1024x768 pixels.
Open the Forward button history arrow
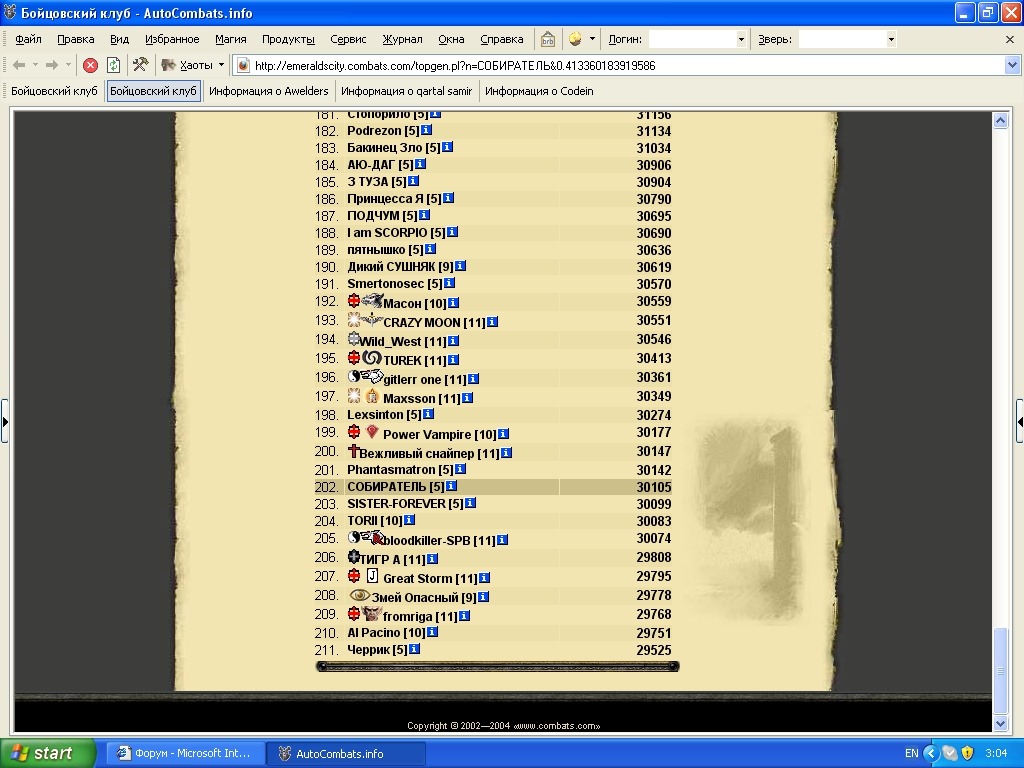click(x=68, y=65)
